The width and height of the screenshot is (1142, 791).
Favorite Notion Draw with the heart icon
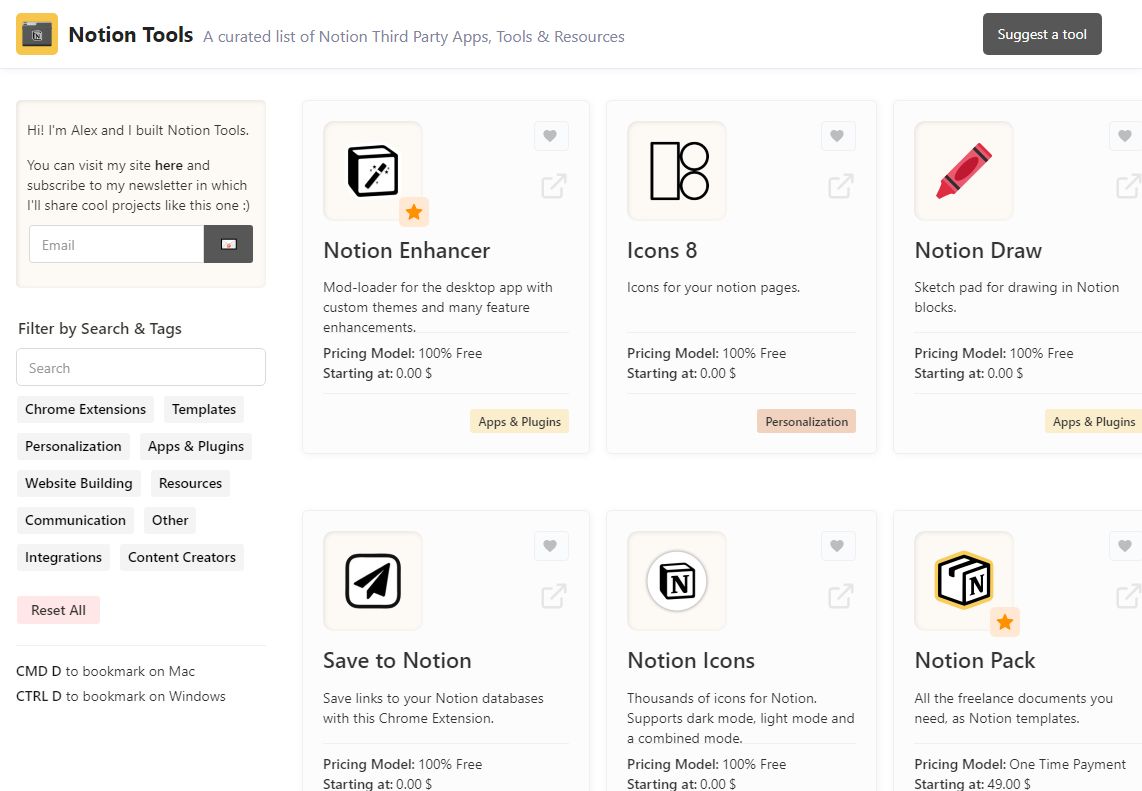1125,135
